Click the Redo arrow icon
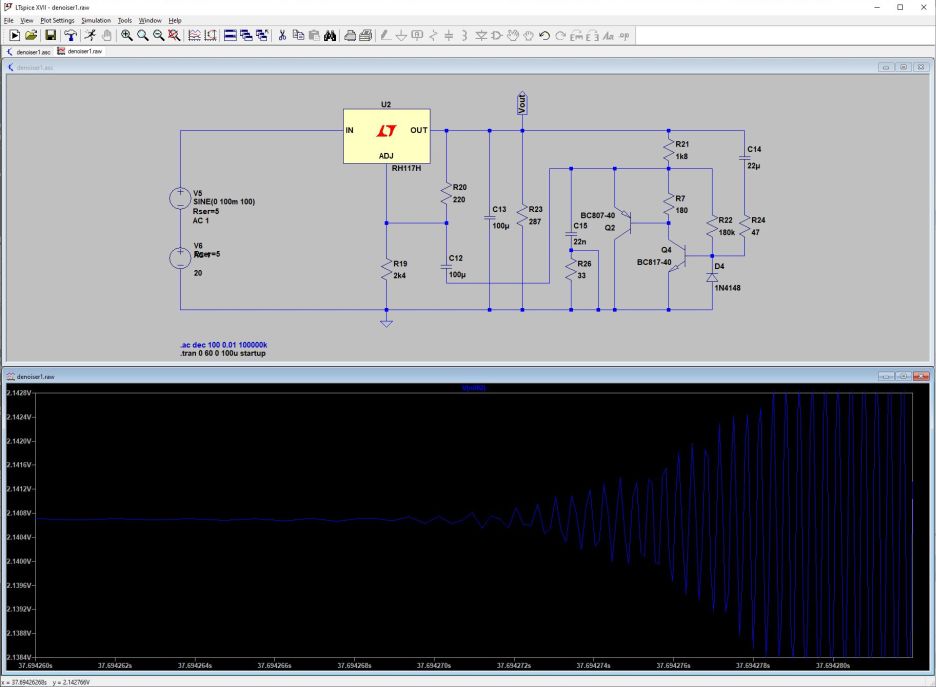 click(x=560, y=36)
